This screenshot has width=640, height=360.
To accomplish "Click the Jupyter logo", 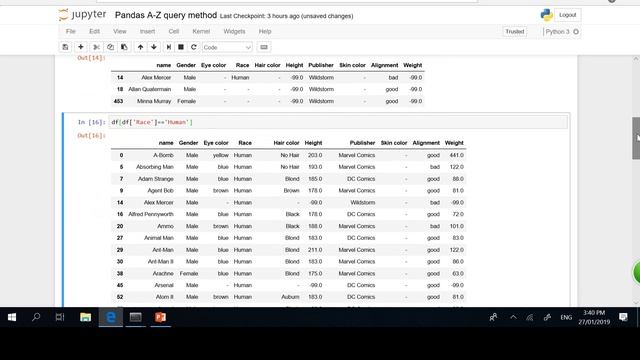I will [x=82, y=15].
